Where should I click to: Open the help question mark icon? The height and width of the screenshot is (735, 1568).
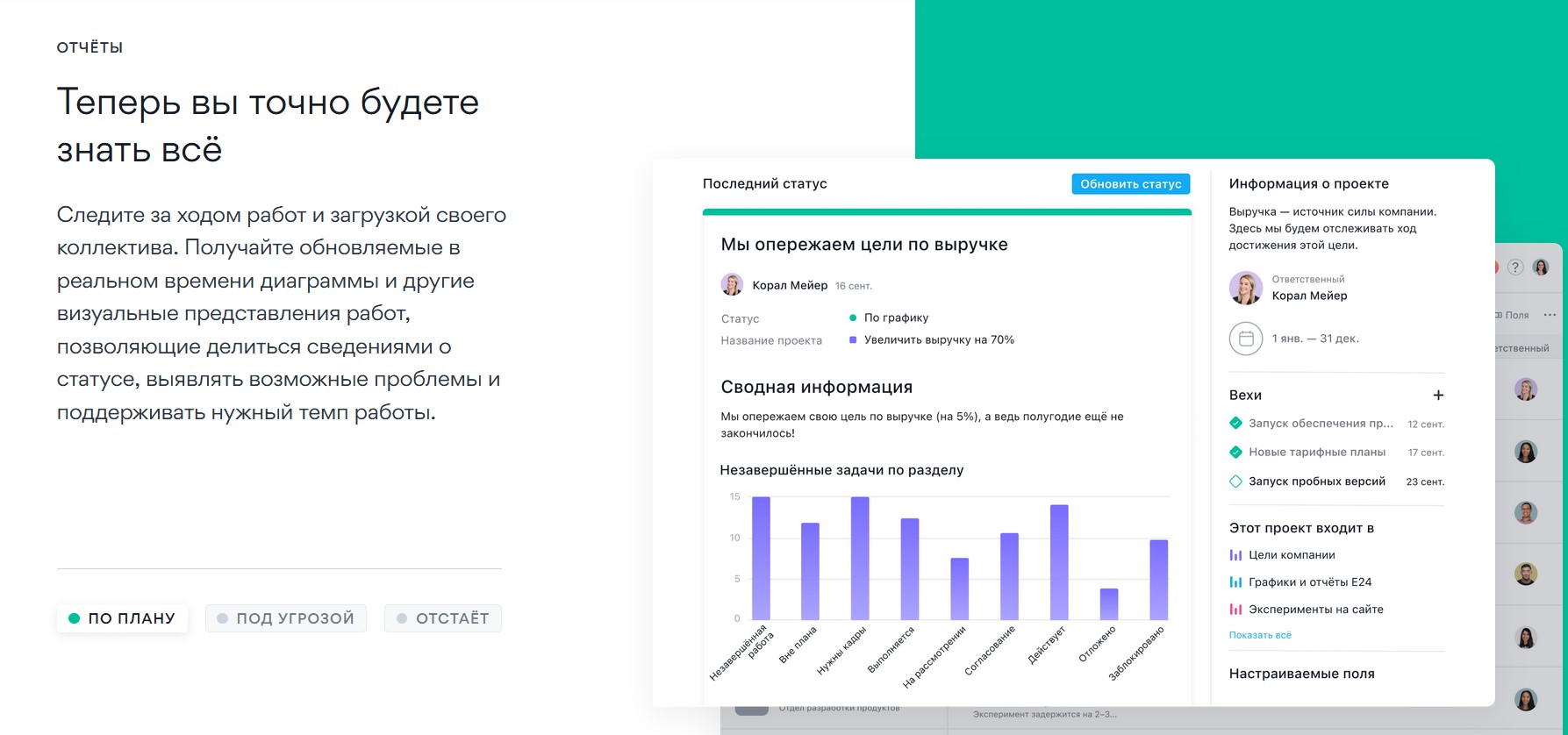pos(1514,268)
